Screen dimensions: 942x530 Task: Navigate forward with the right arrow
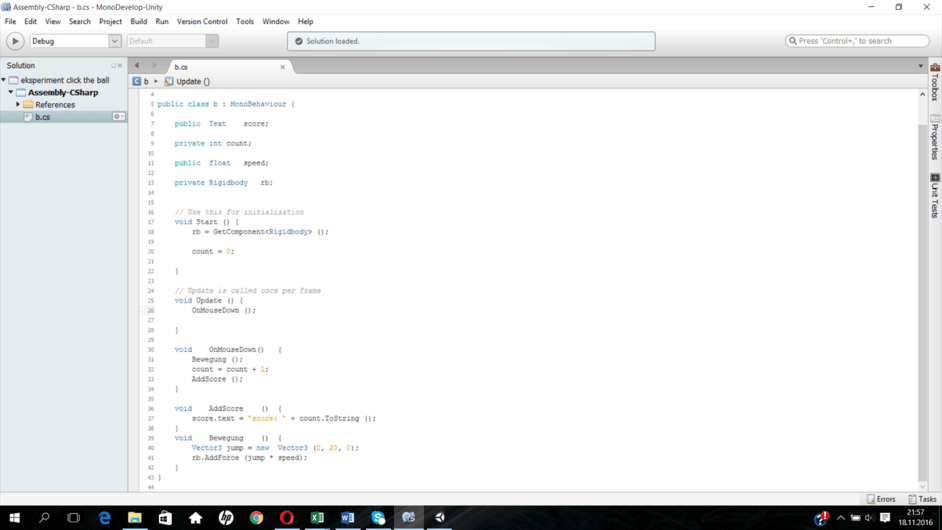pos(154,65)
